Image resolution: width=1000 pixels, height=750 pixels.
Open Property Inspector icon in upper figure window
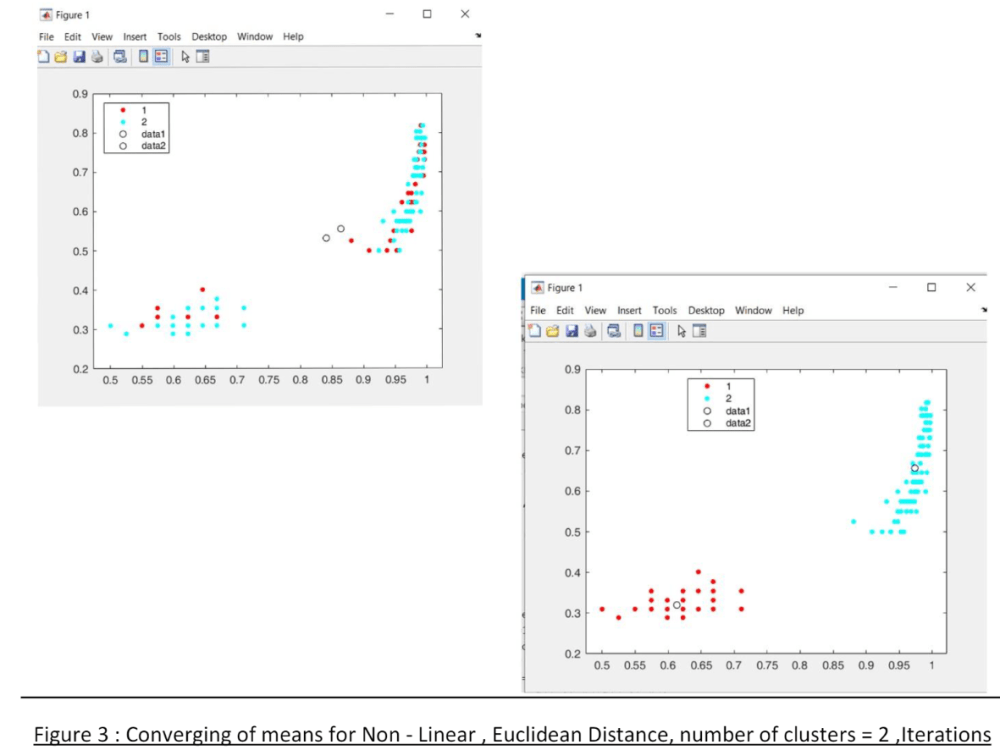click(x=203, y=57)
